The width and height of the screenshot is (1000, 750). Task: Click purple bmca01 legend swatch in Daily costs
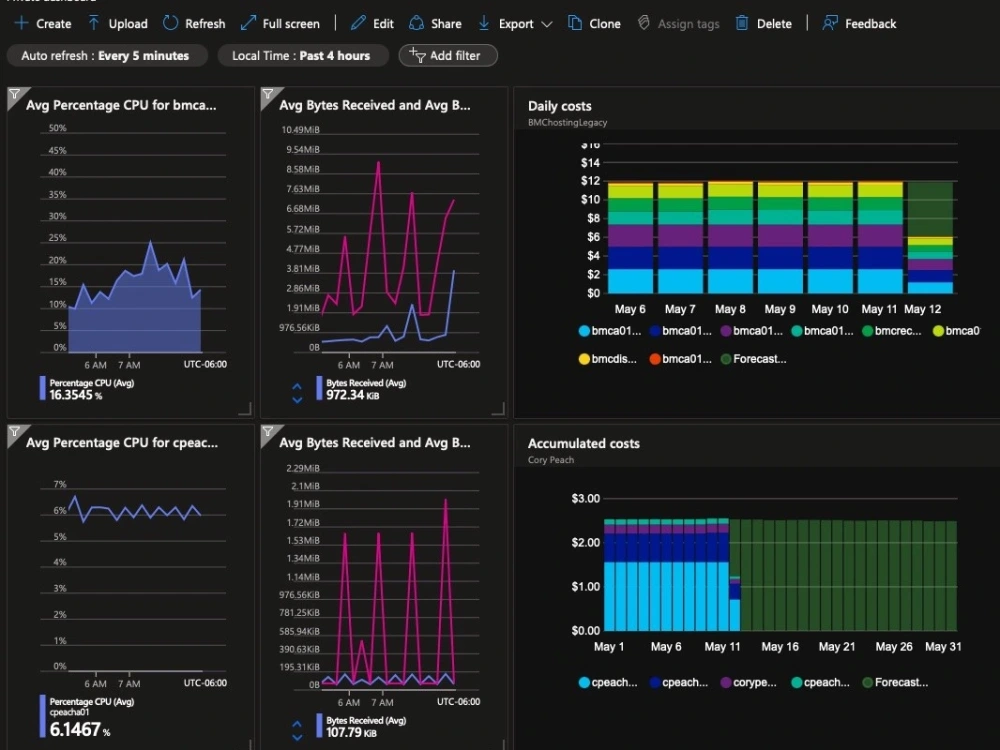click(725, 331)
